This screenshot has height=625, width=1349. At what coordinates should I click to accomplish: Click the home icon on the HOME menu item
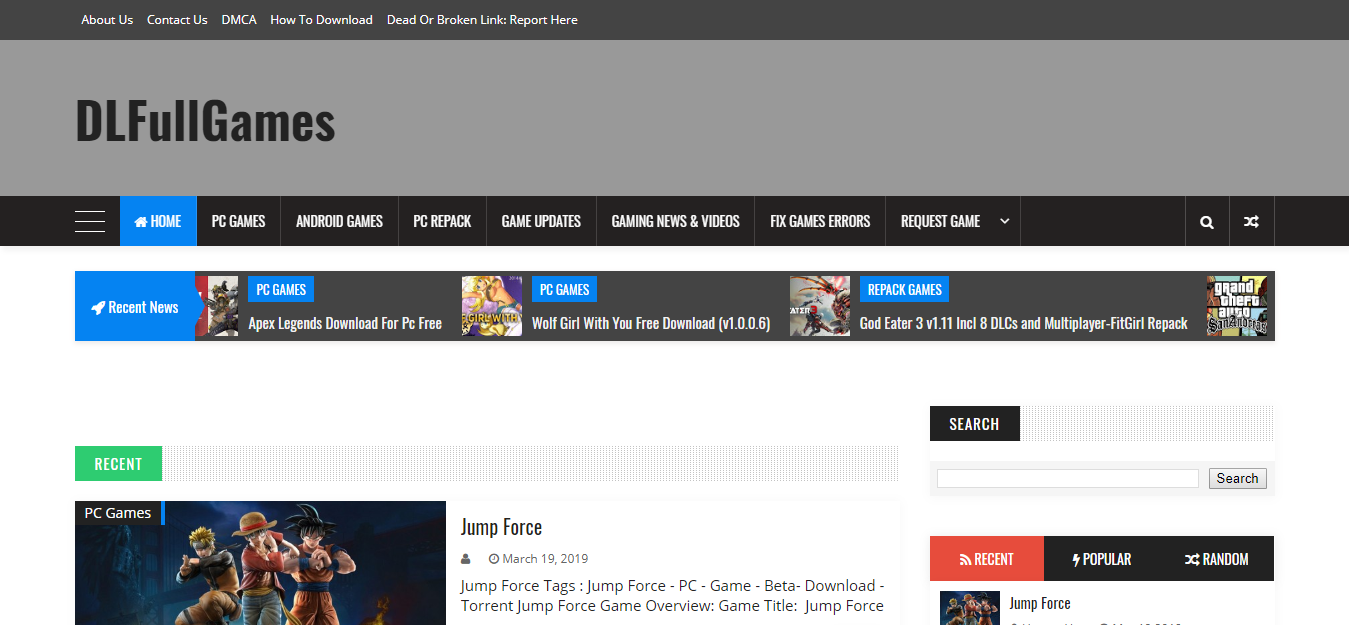(141, 221)
